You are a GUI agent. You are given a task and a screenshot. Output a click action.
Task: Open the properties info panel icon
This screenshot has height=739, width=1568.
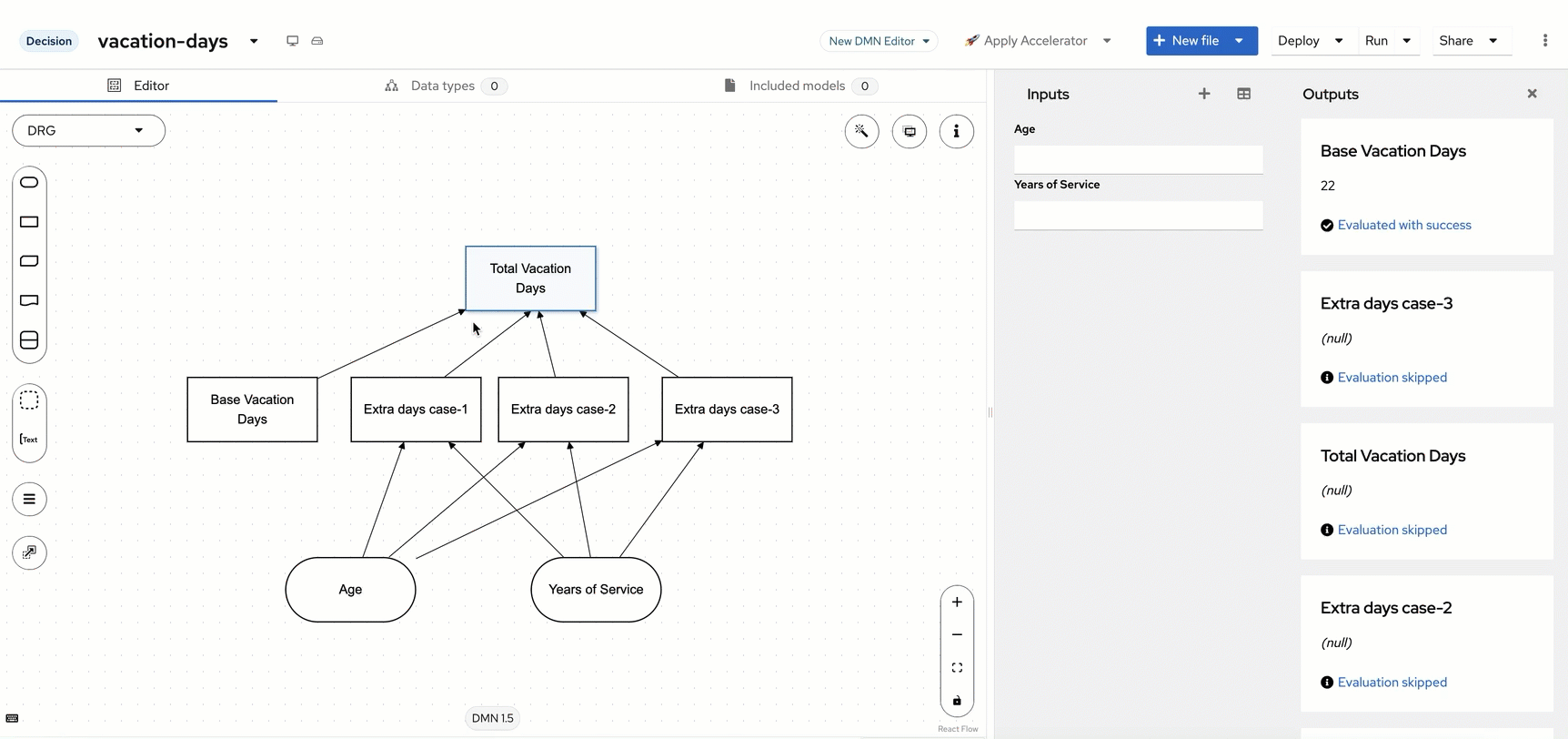tap(956, 131)
